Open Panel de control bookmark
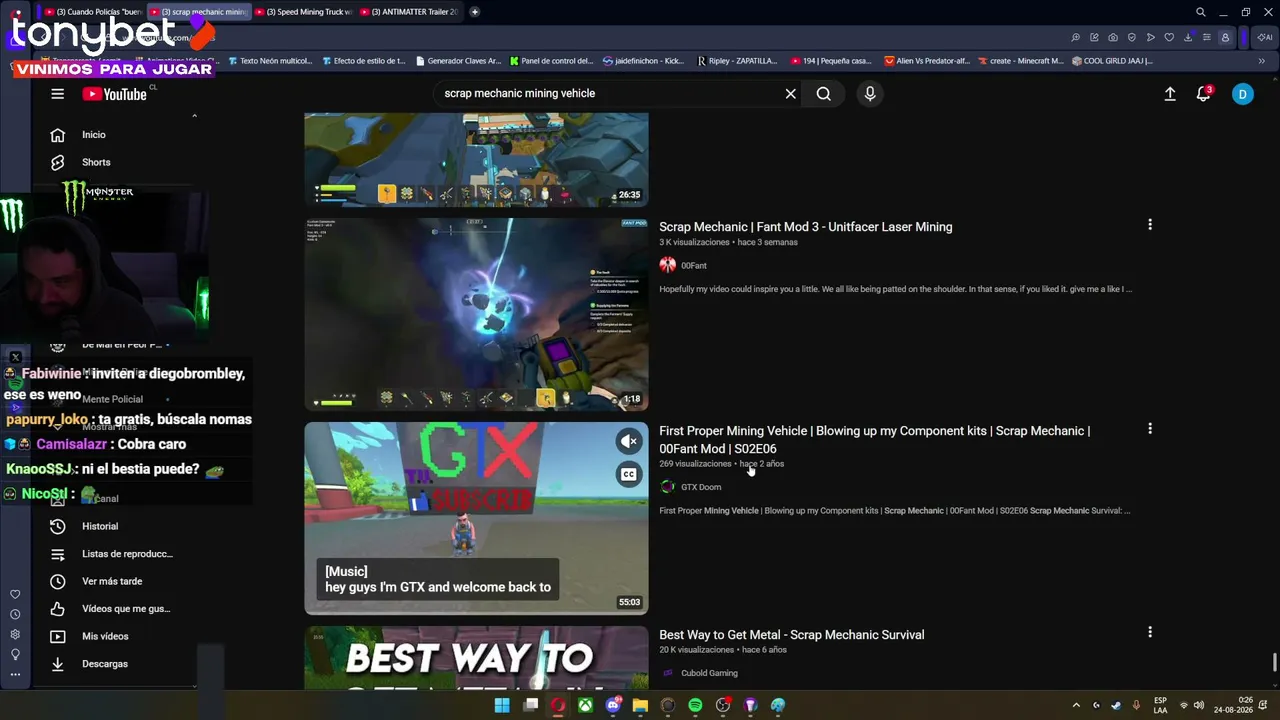 pyautogui.click(x=551, y=61)
